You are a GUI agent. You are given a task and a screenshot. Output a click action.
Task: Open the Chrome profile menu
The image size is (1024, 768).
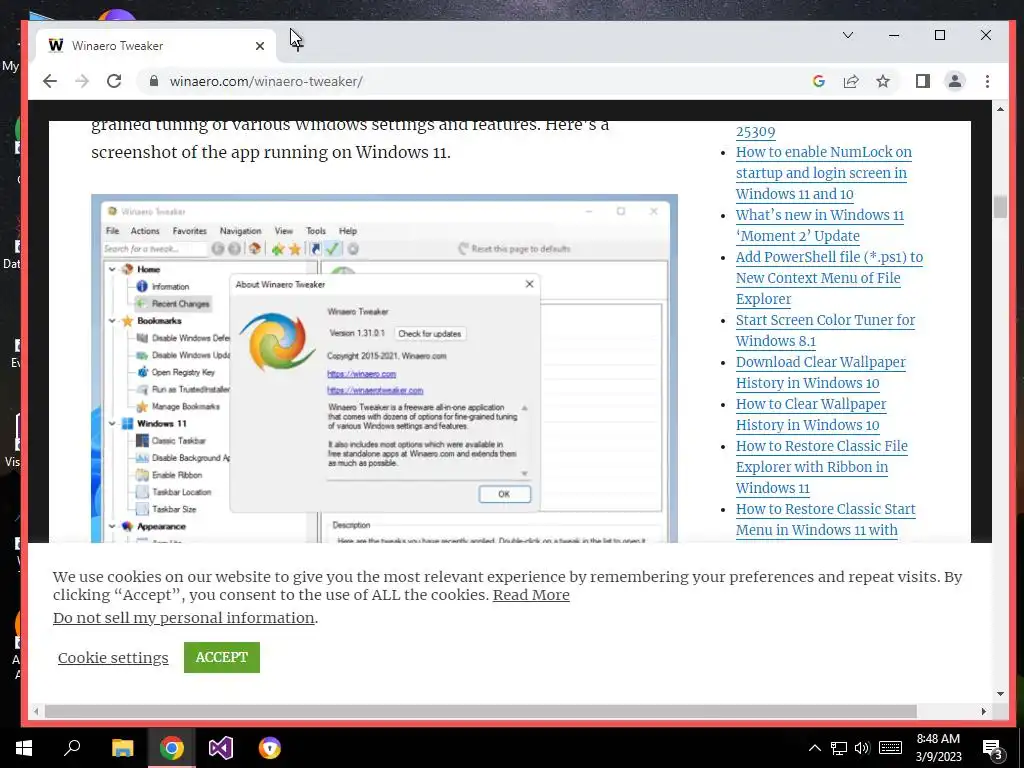coord(955,81)
